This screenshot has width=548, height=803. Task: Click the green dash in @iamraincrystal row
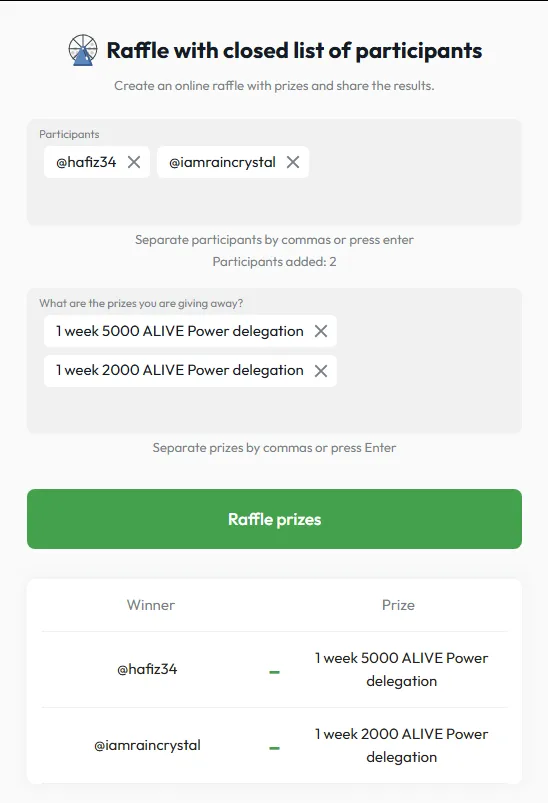pos(275,748)
